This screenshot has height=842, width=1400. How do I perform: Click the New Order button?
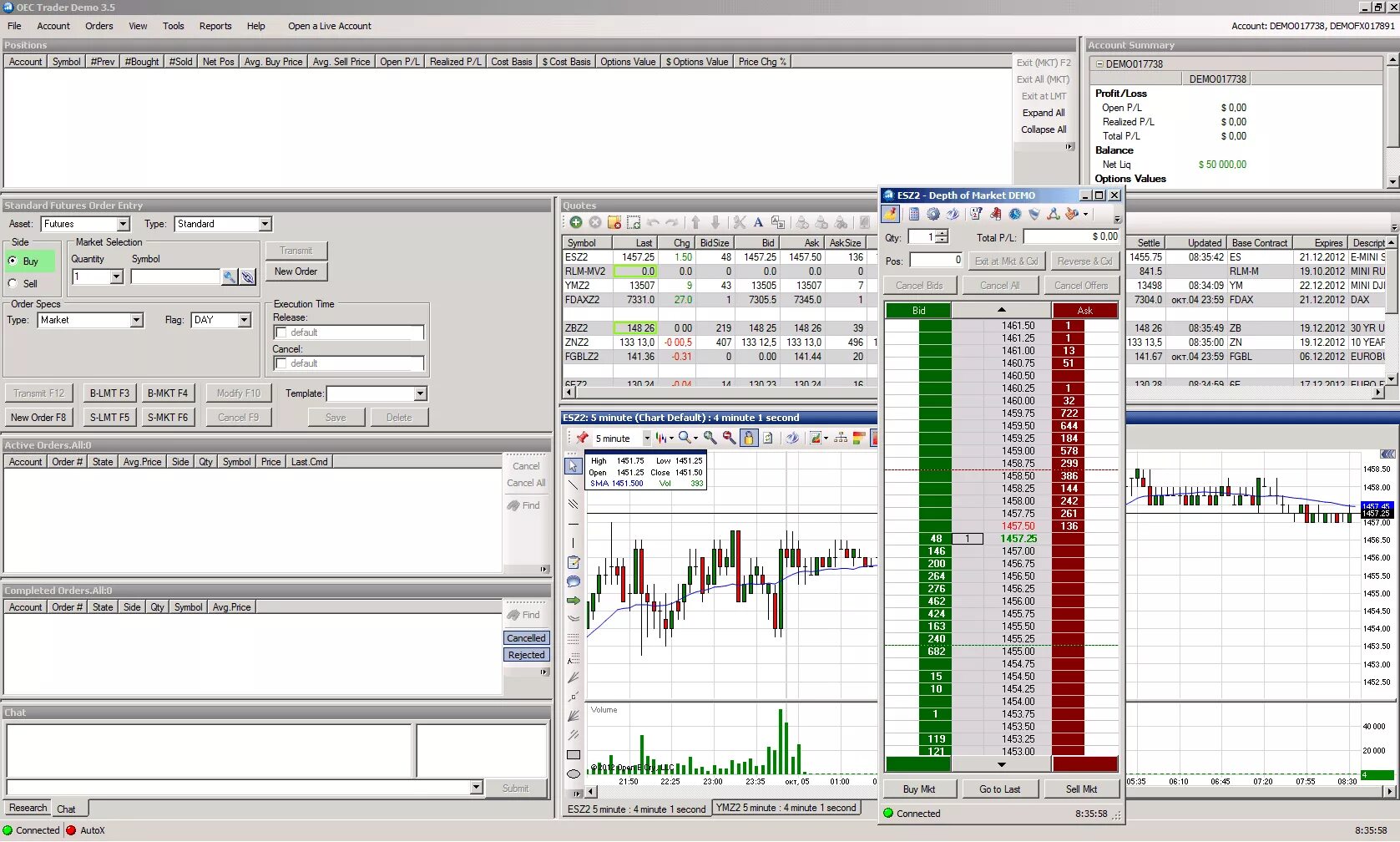coord(296,271)
